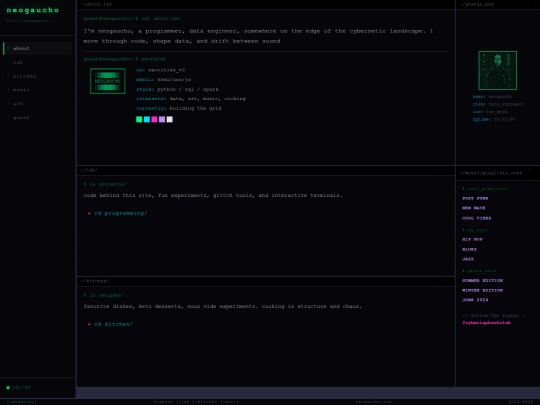540x405 pixels.
Task: Click the cyan color swatch
Action: tap(147, 119)
